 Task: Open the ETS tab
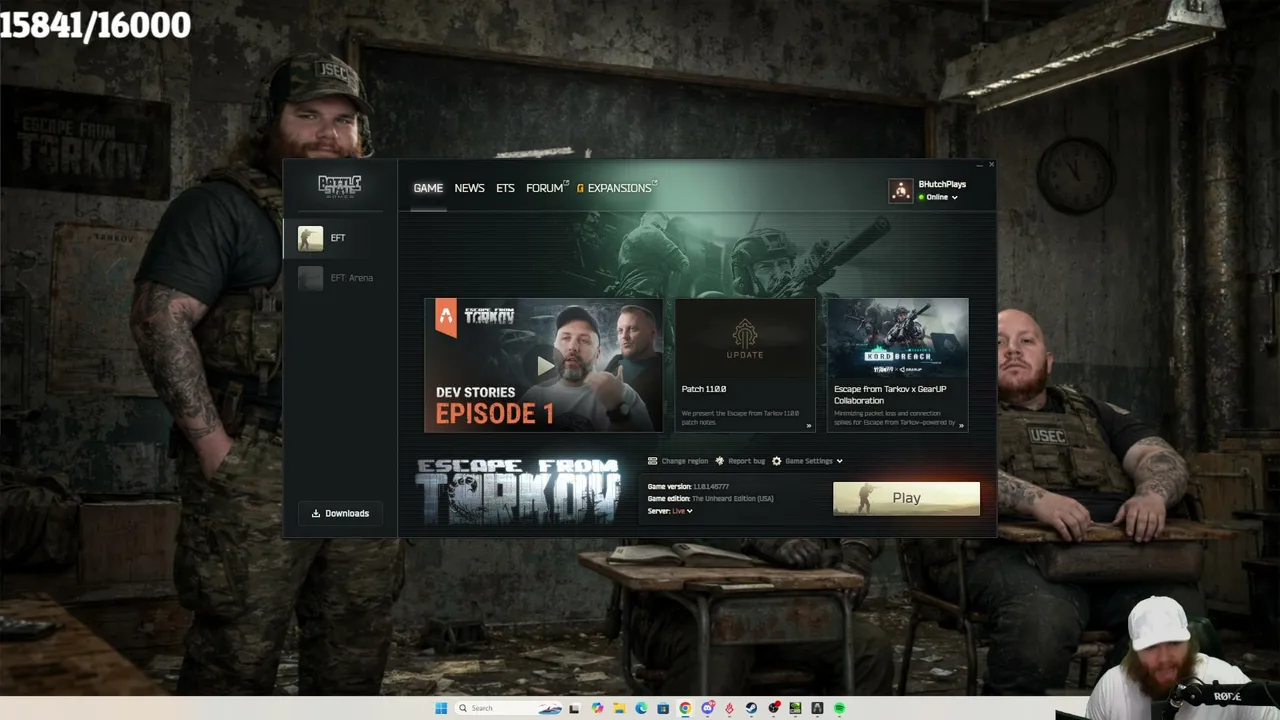pyautogui.click(x=505, y=188)
